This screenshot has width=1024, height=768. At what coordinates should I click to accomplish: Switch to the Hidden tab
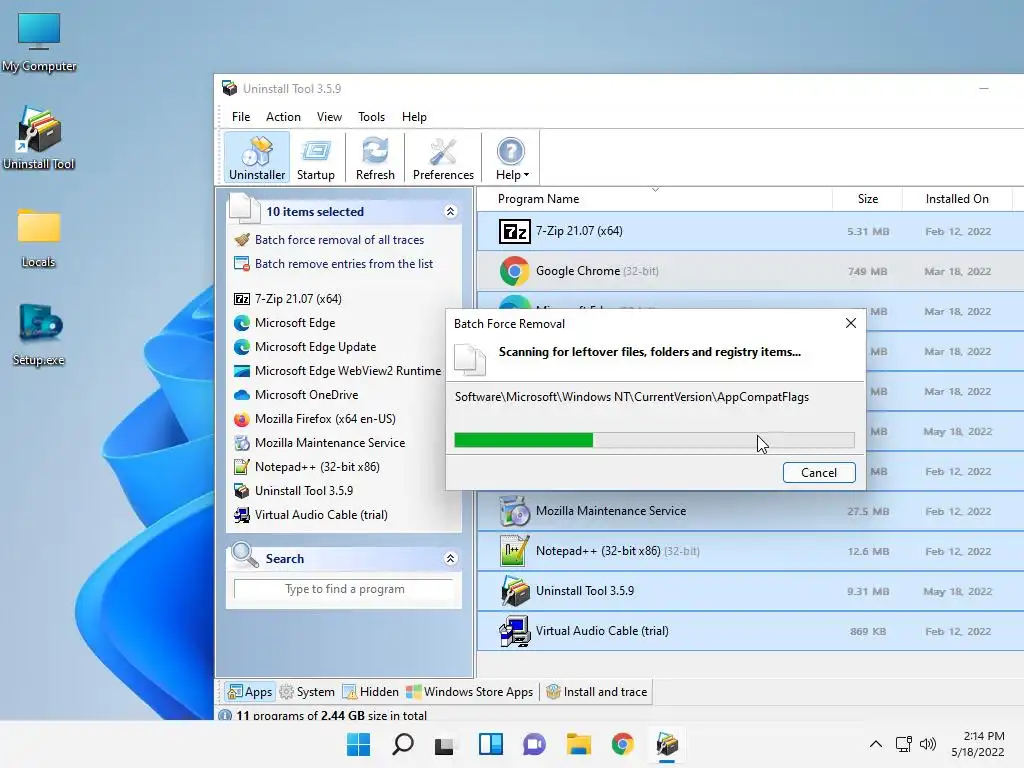(370, 692)
